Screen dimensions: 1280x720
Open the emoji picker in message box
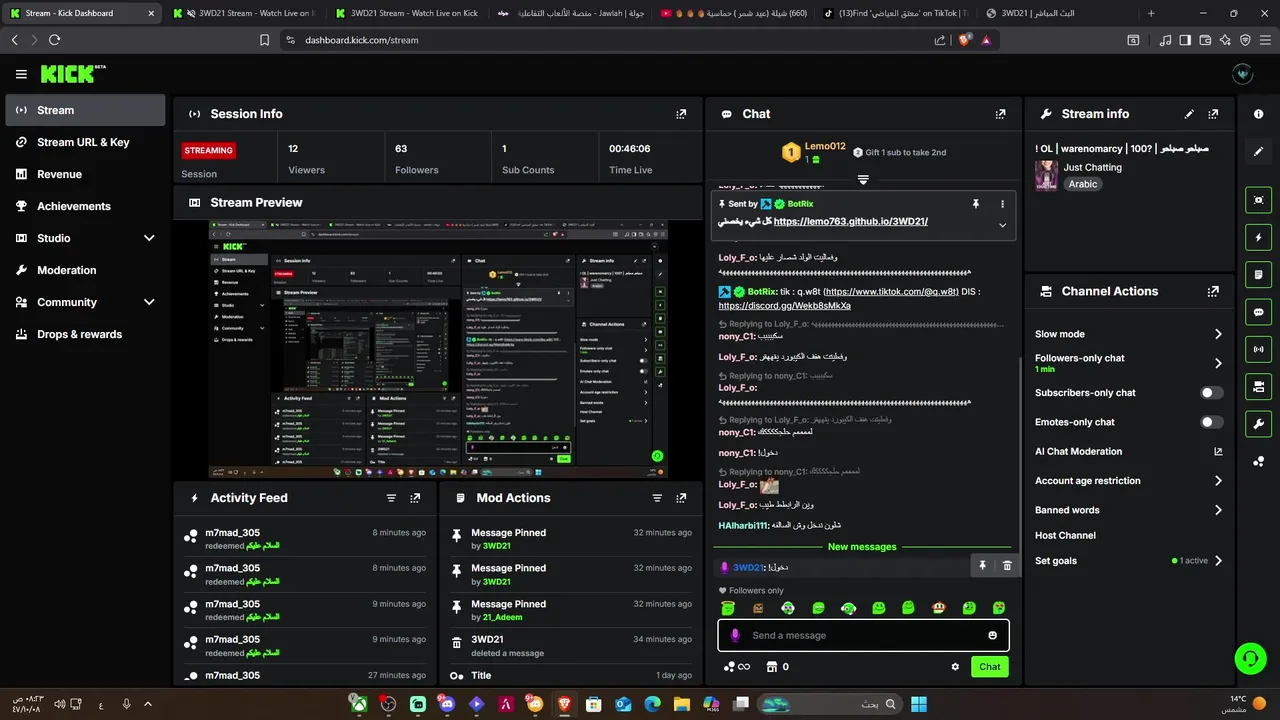point(992,635)
